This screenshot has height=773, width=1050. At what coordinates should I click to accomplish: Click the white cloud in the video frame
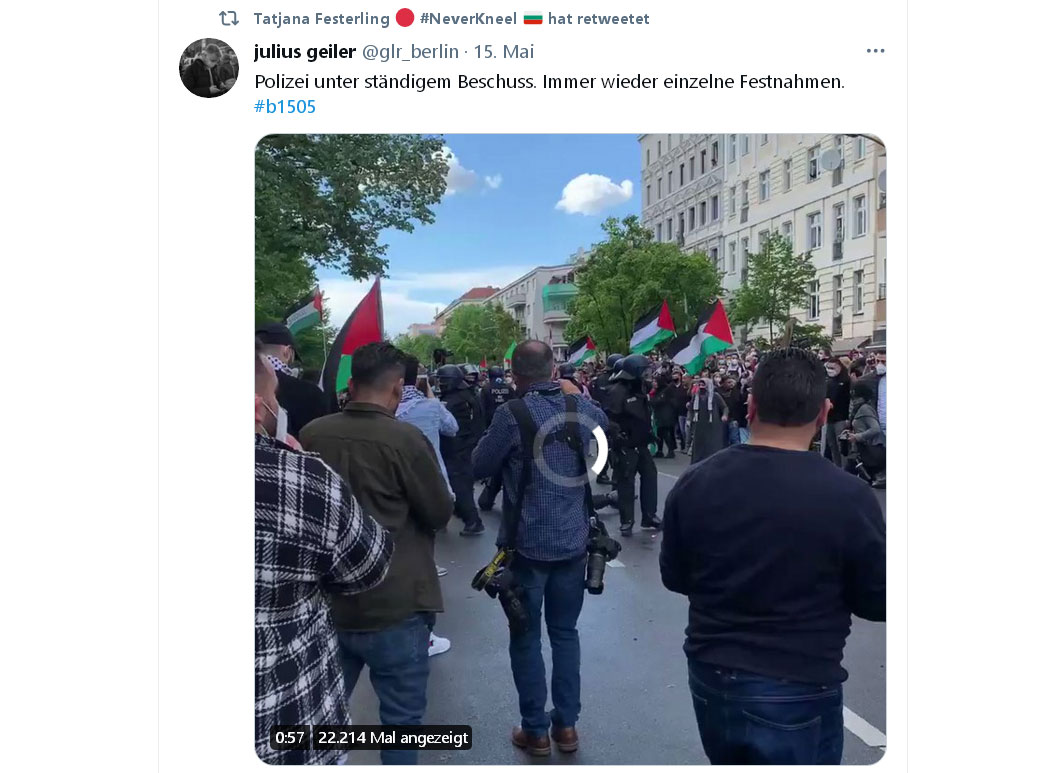pos(593,194)
